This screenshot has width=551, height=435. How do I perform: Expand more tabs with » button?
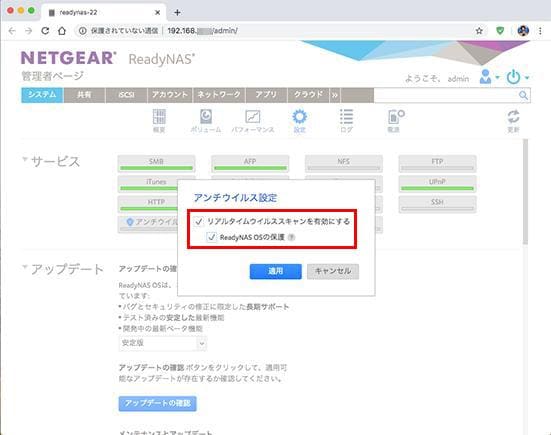335,95
